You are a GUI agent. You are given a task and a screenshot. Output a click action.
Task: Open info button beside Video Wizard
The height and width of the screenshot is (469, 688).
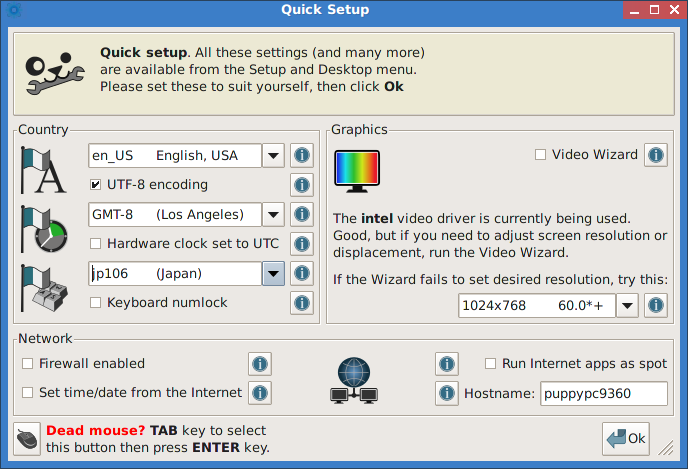point(656,155)
